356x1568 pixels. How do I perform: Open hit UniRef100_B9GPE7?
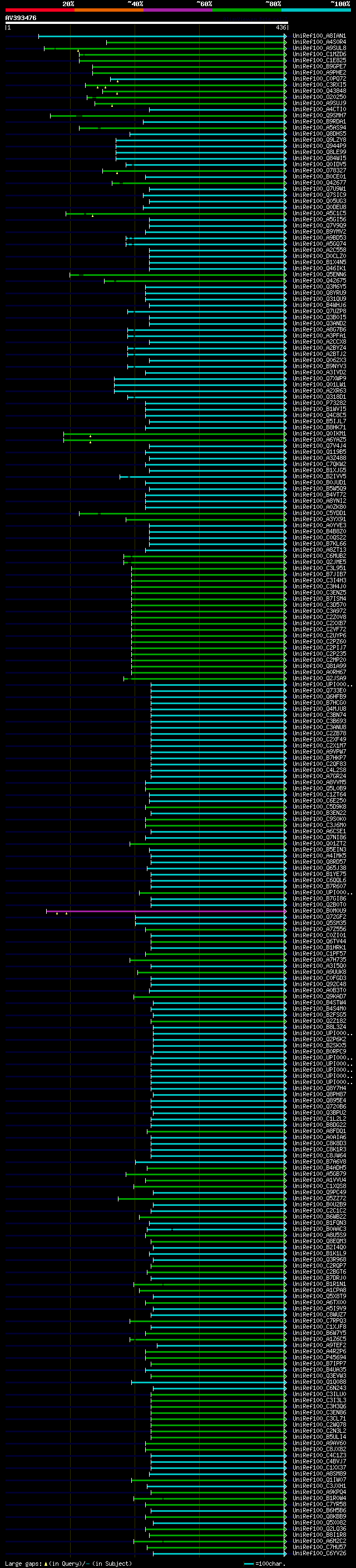(319, 67)
